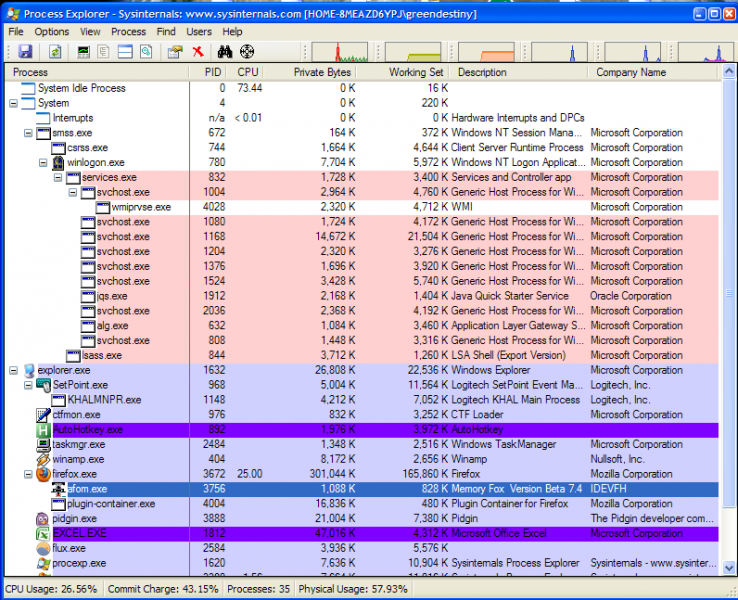Screen dimensions: 738x600
Task: Collapse the firefox.exe child processes
Action: click(x=28, y=474)
